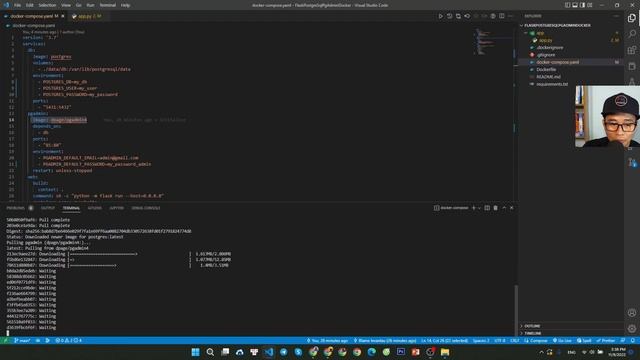
Task: Open the Manage gear in activity bar
Action: coord(632,329)
